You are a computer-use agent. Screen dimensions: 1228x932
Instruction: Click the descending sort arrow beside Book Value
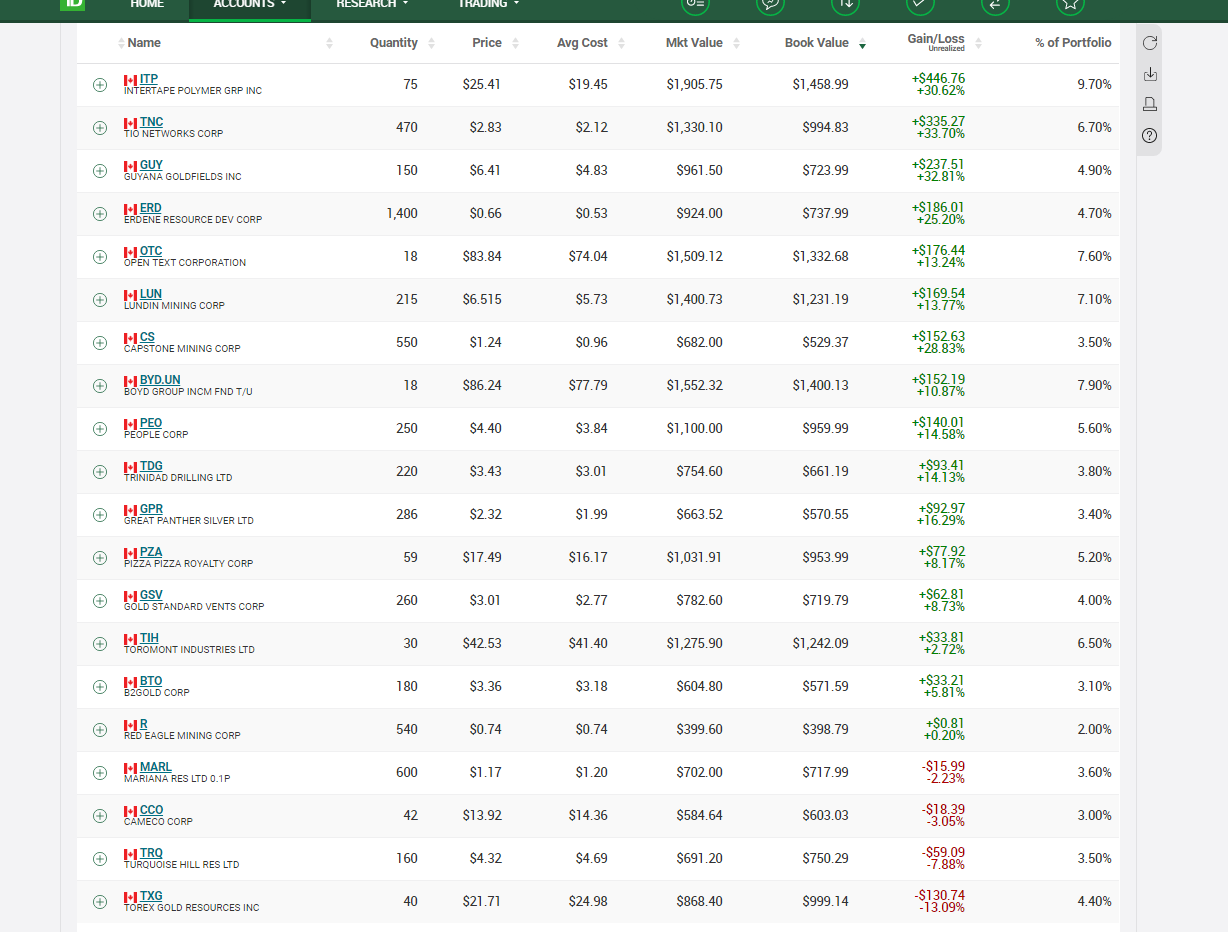pos(862,46)
